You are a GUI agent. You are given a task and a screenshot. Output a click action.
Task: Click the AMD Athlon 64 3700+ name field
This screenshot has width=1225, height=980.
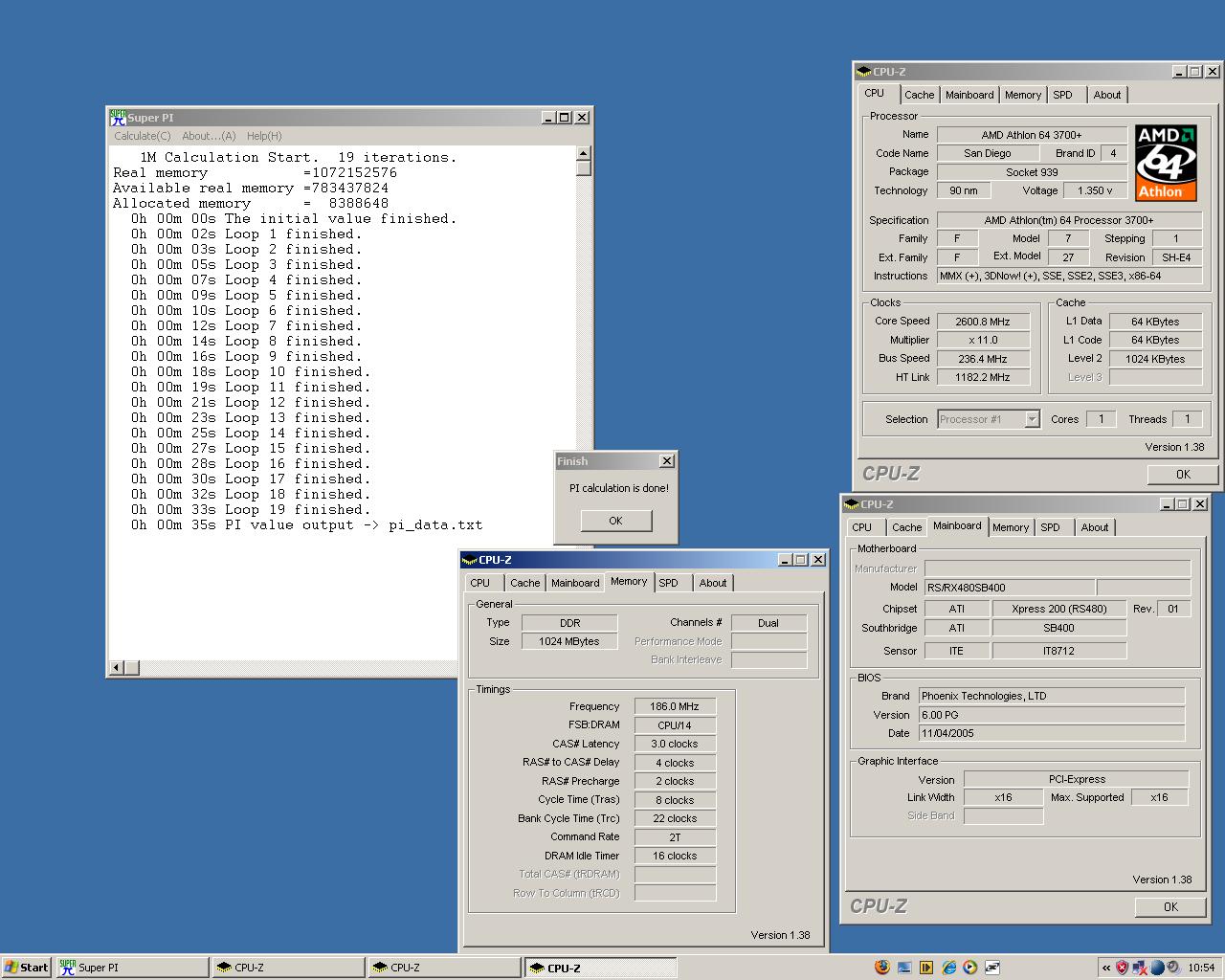point(1032,135)
